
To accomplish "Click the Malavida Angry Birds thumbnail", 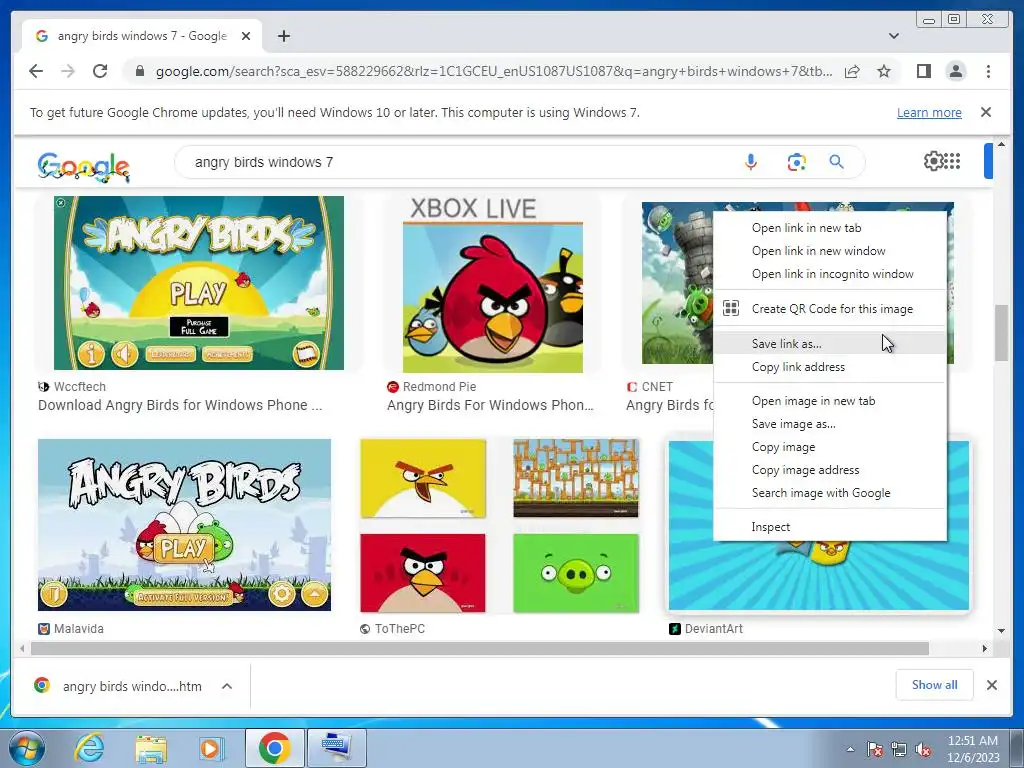I will click(x=184, y=525).
